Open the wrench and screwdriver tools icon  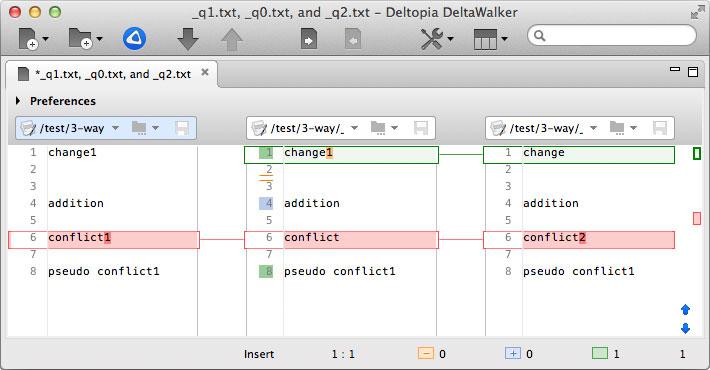(432, 39)
